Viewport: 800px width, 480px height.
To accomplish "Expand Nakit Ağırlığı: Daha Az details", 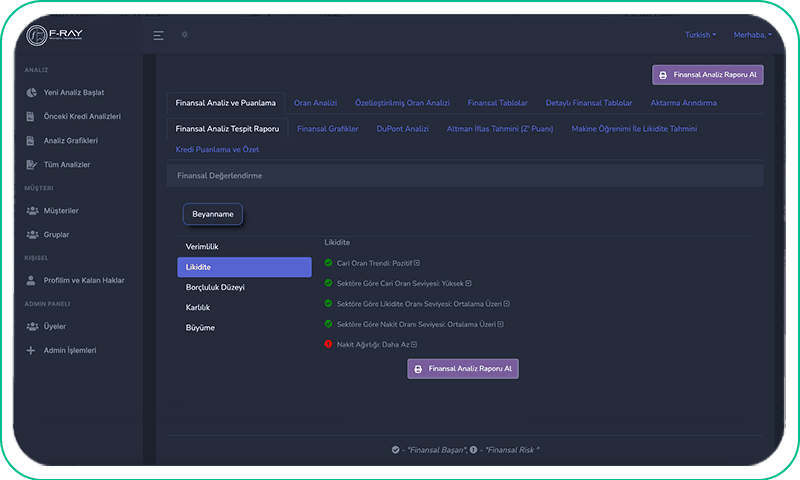I will click(414, 345).
